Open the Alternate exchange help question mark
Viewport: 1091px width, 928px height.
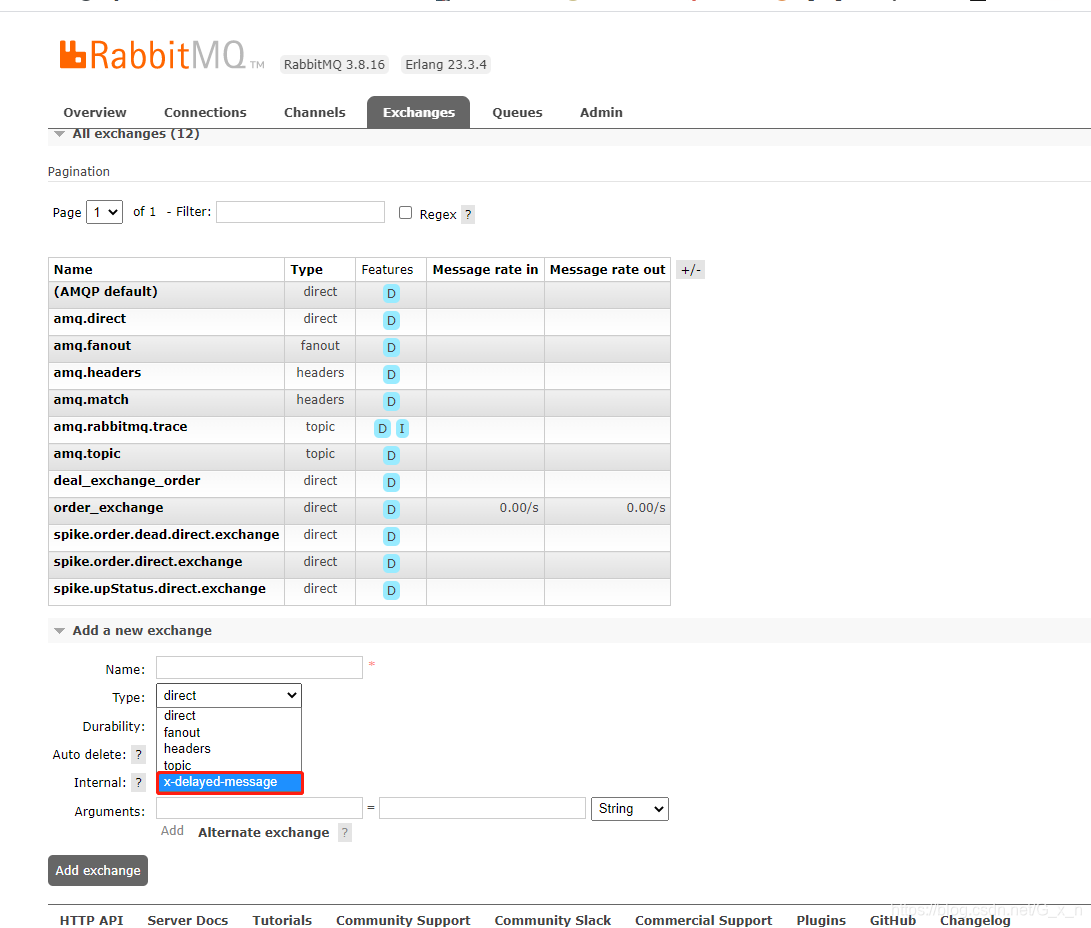[344, 833]
